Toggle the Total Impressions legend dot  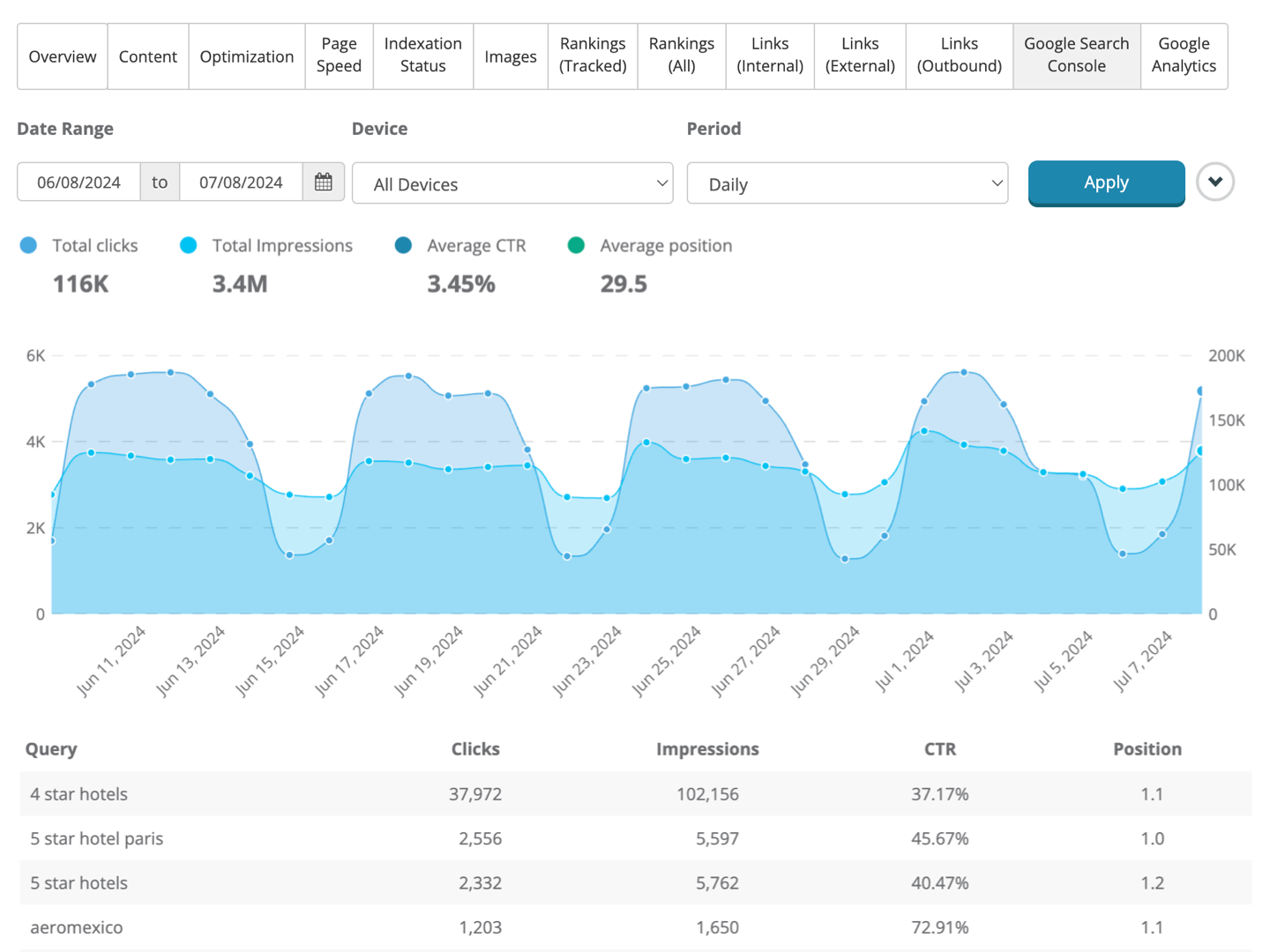pos(188,245)
